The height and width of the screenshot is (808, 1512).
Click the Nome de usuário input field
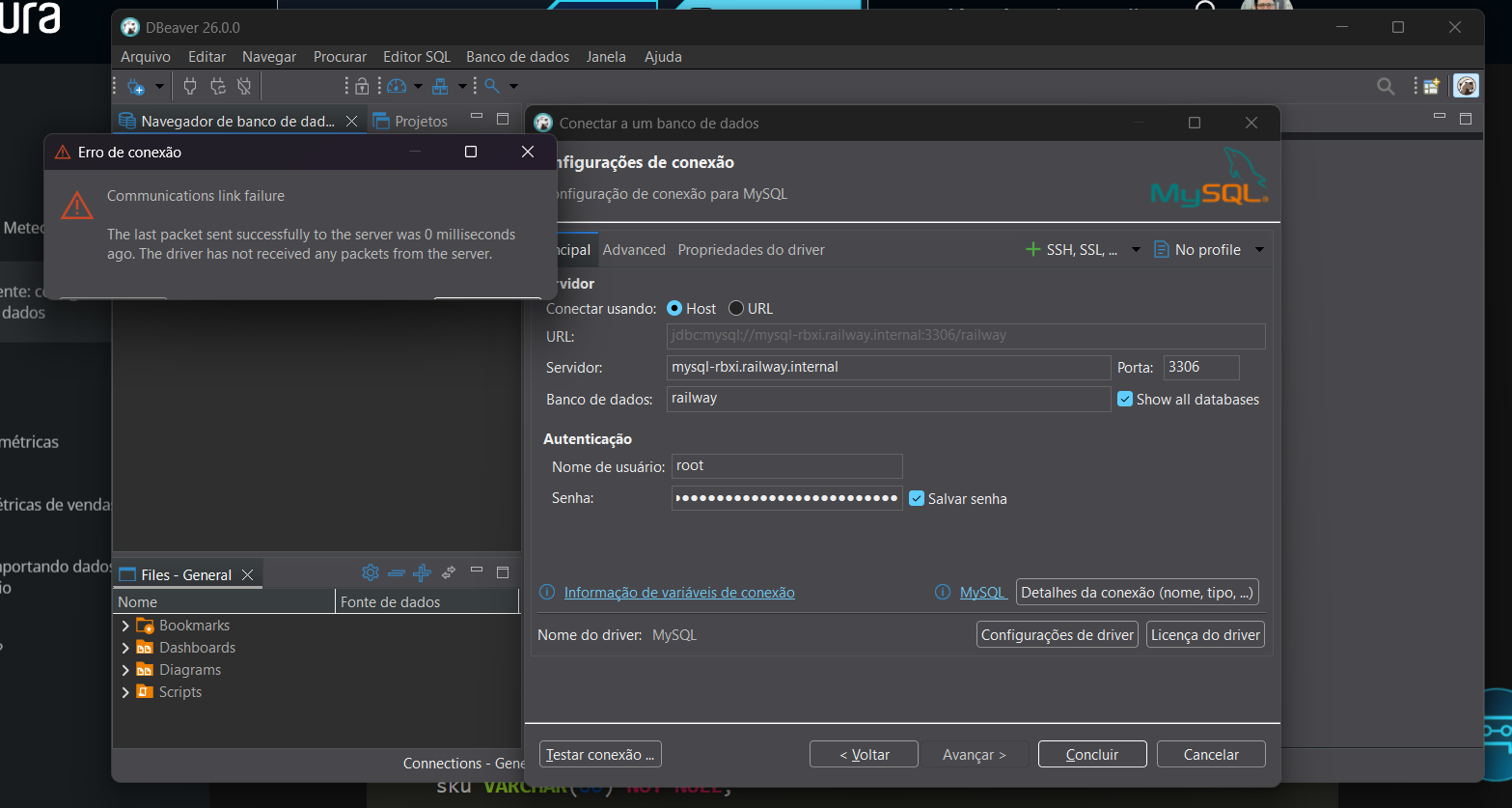(x=787, y=466)
